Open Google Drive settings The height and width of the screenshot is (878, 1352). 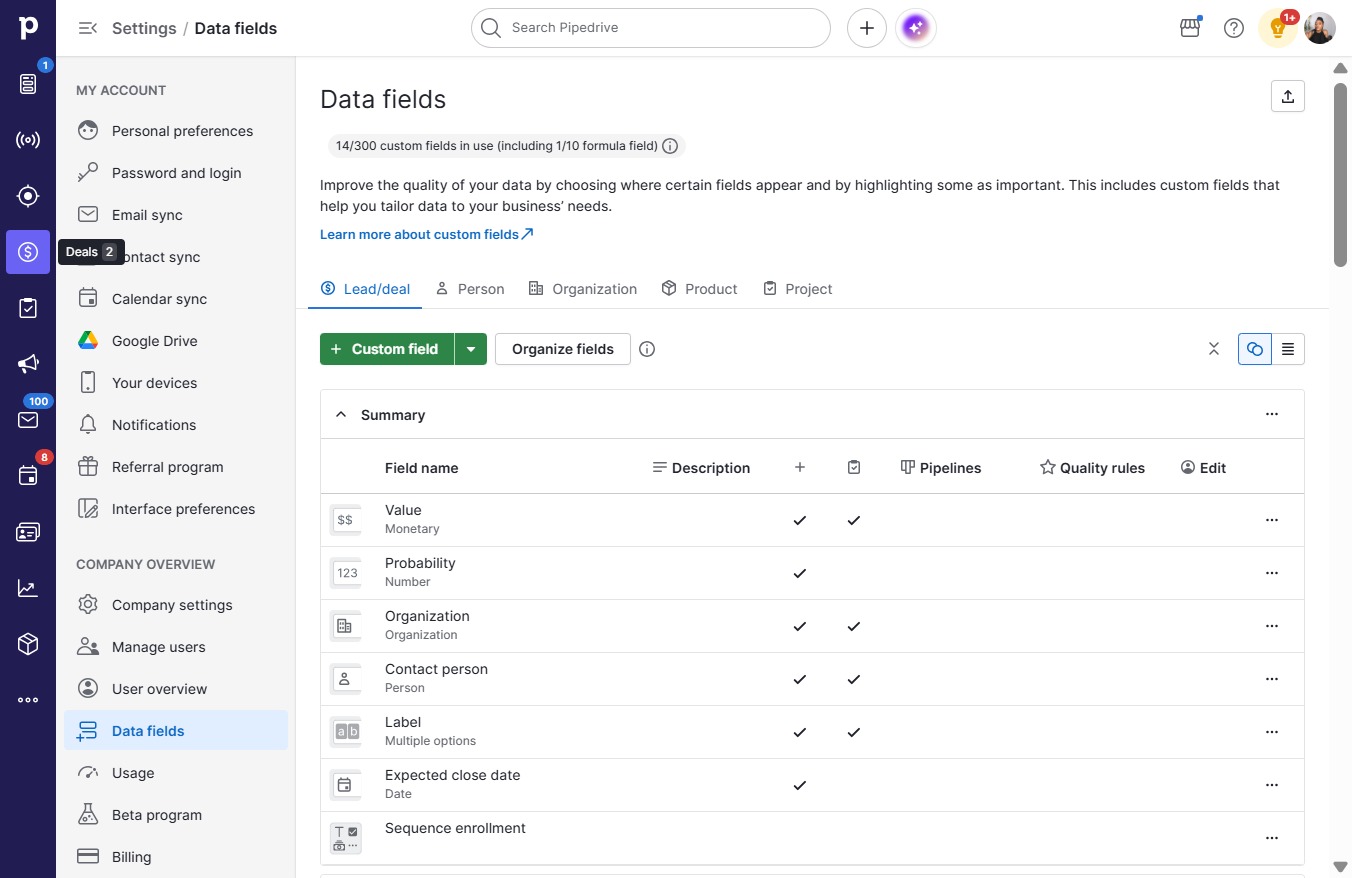point(176,341)
